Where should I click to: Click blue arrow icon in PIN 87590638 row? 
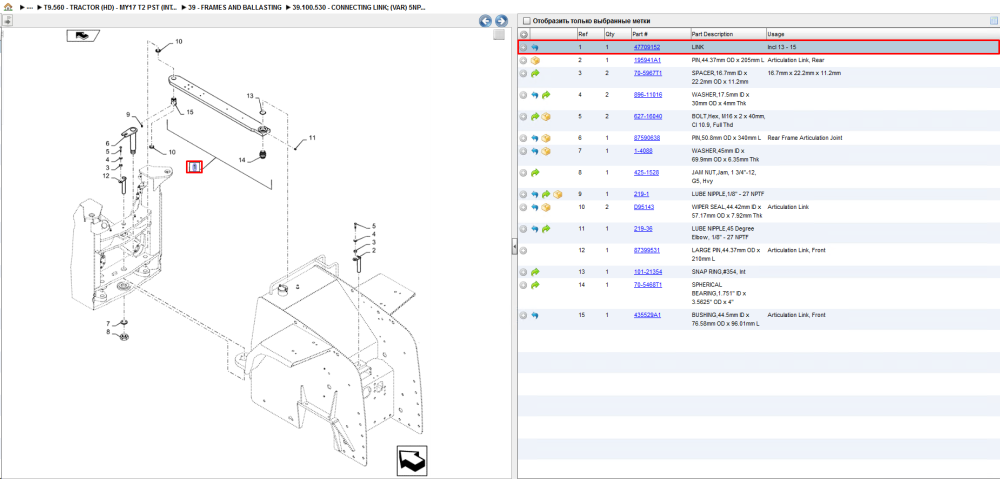pos(535,138)
